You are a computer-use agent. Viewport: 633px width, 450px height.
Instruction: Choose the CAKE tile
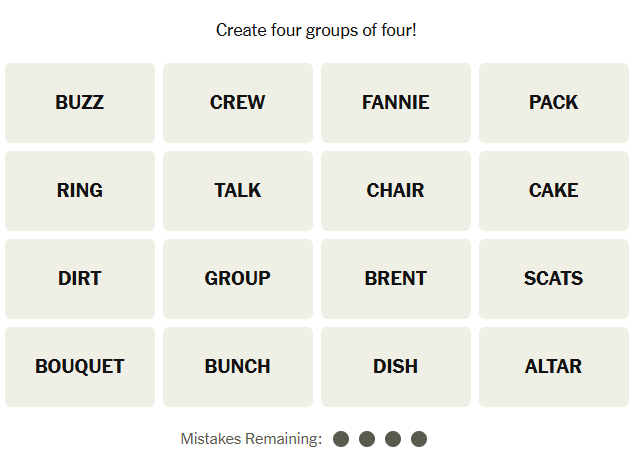[554, 191]
